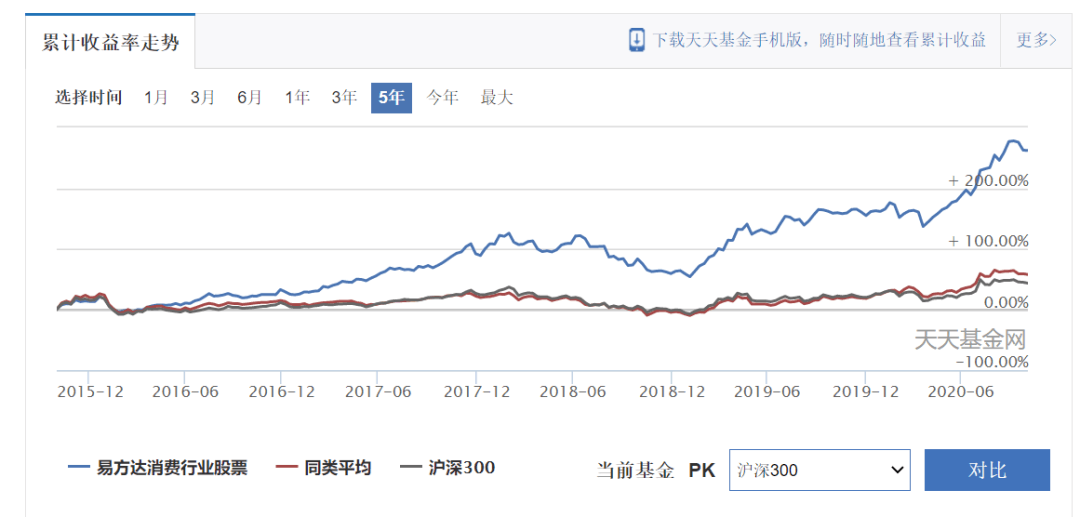
Task: Click the 更多> link
Action: [1037, 40]
